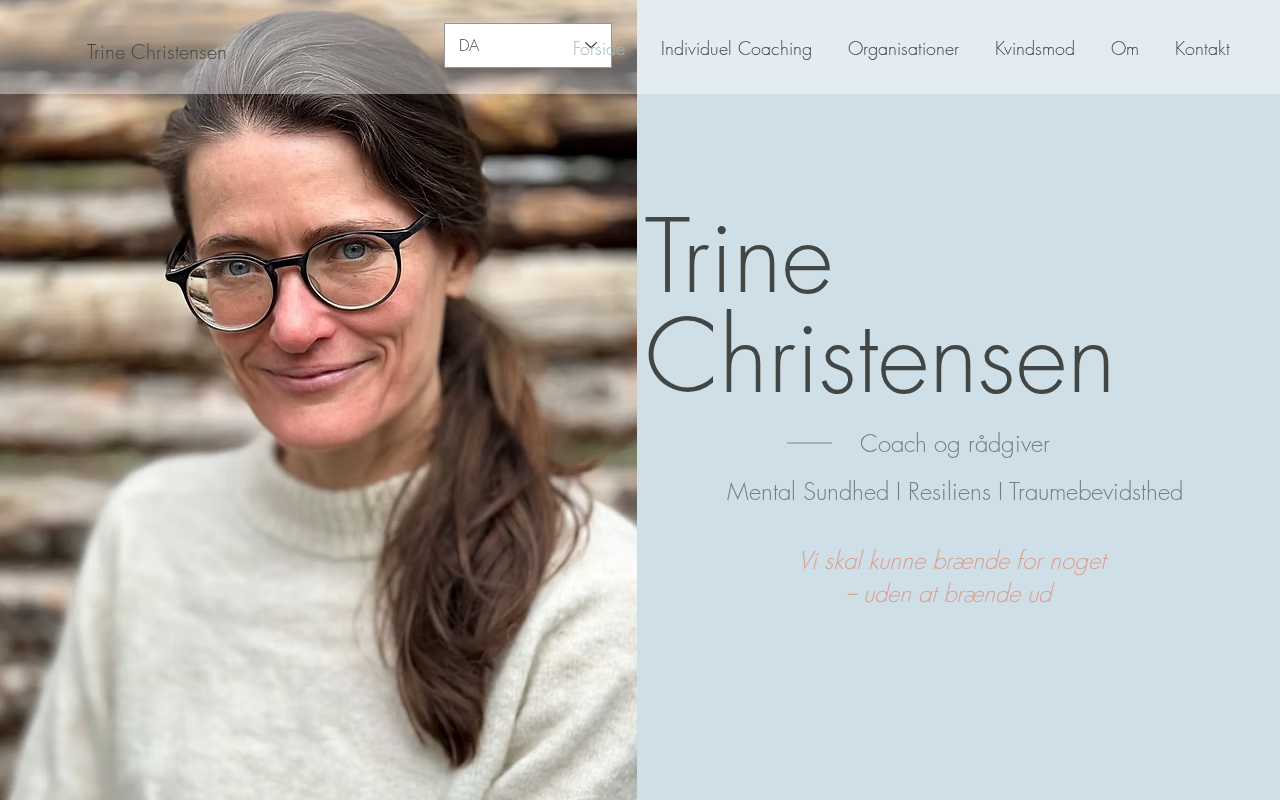Click the Trine Christensen site title logo
The image size is (1280, 800).
point(156,52)
